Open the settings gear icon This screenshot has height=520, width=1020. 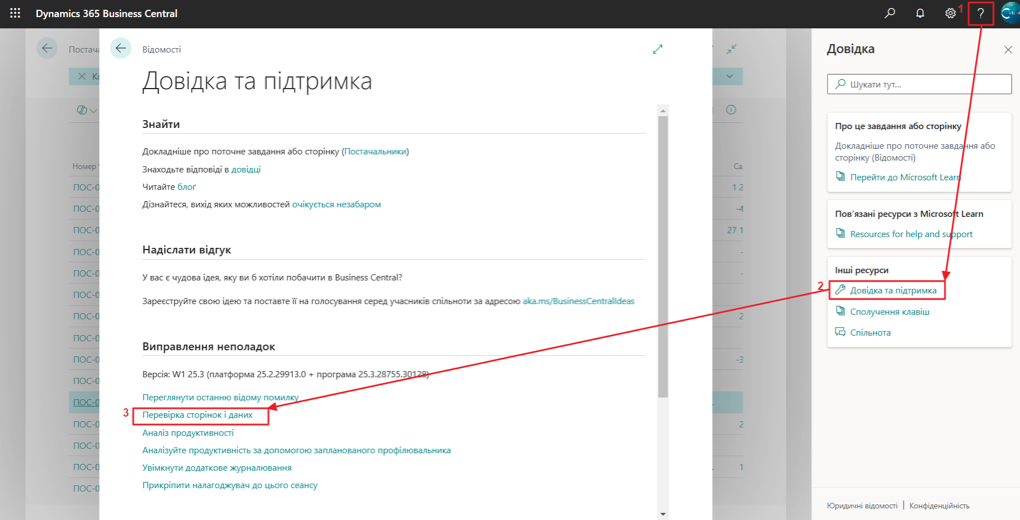(x=950, y=14)
